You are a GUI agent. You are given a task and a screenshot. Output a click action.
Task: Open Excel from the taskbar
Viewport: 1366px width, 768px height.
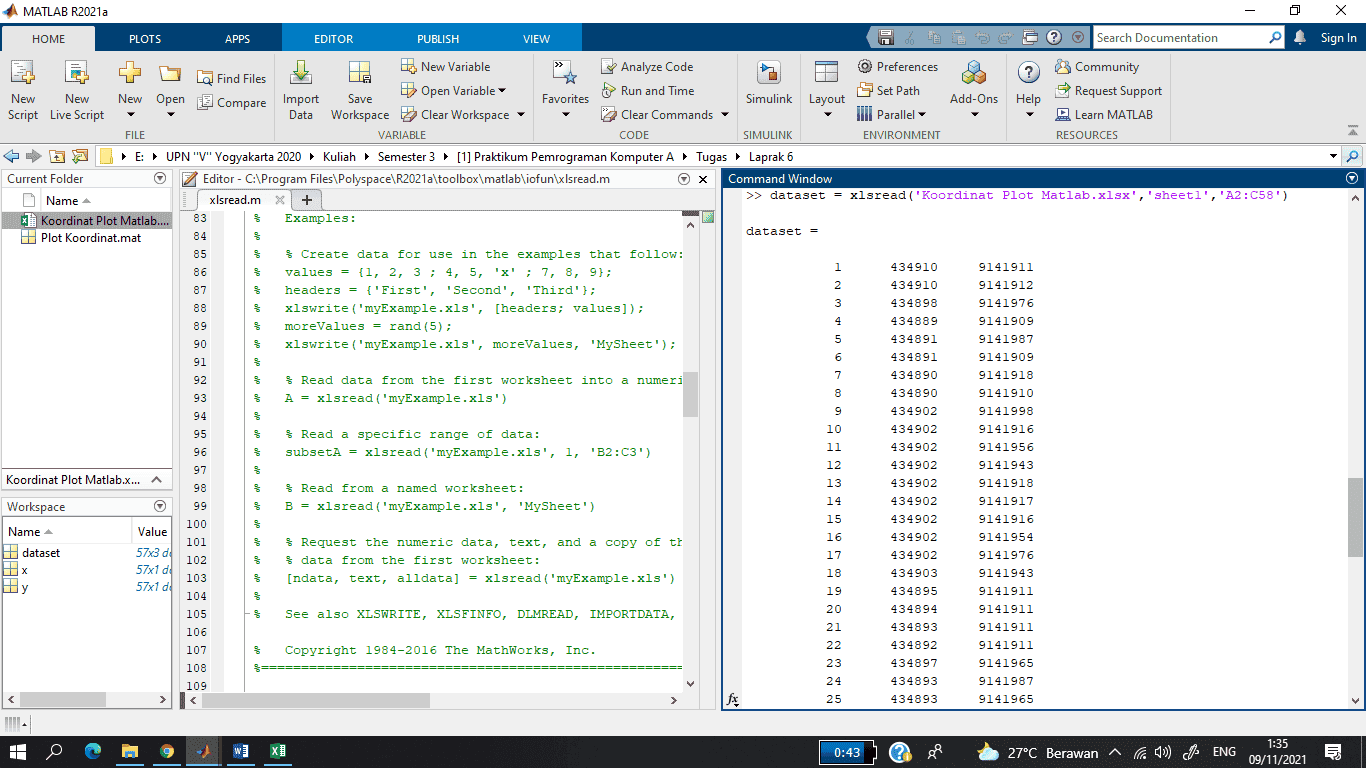pyautogui.click(x=277, y=751)
